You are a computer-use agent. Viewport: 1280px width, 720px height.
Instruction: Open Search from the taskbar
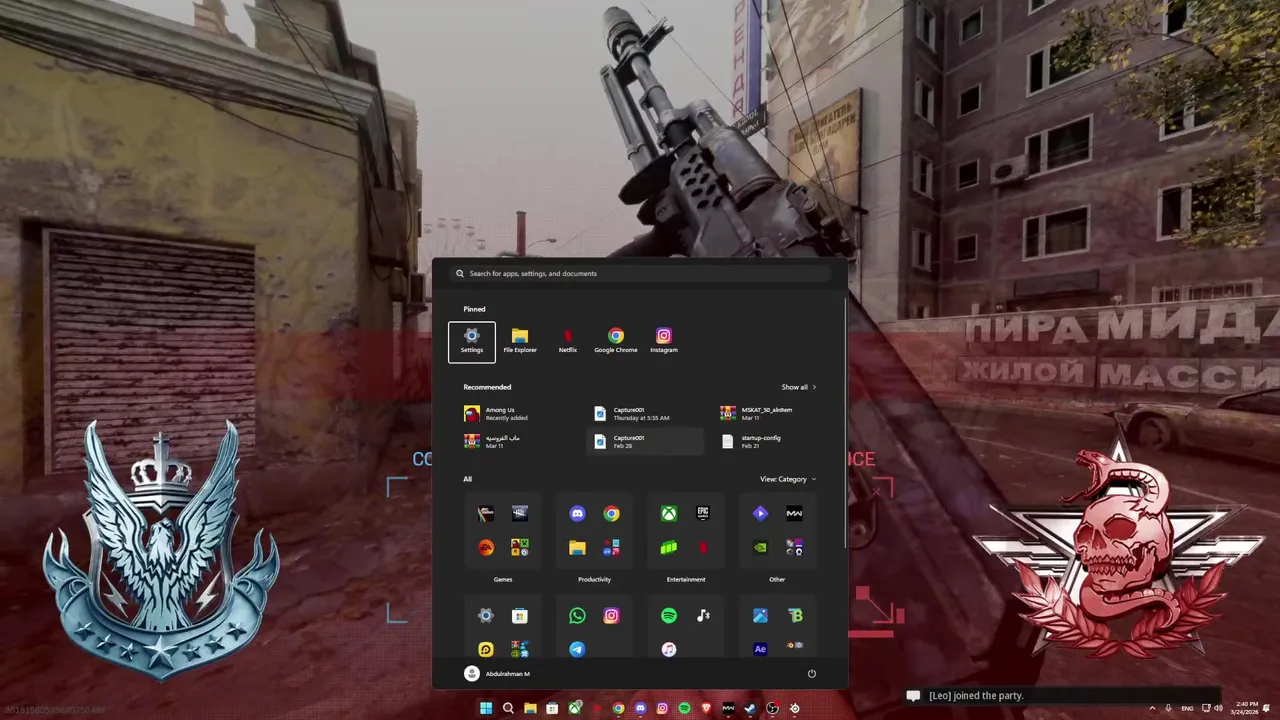(508, 708)
